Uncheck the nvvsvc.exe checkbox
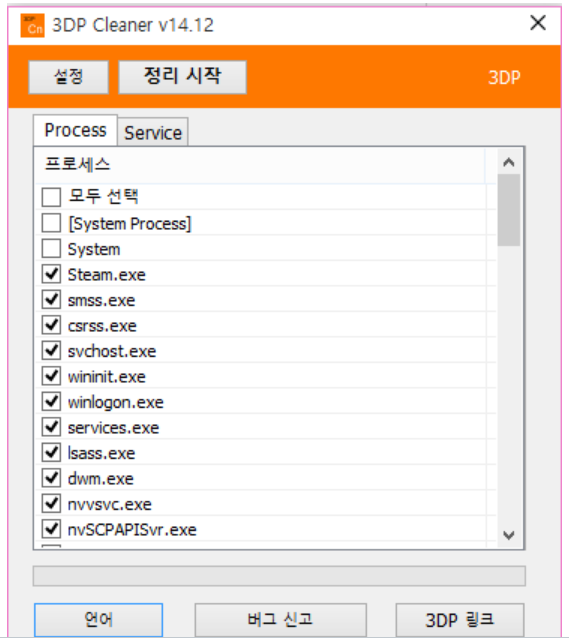 pyautogui.click(x=51, y=503)
